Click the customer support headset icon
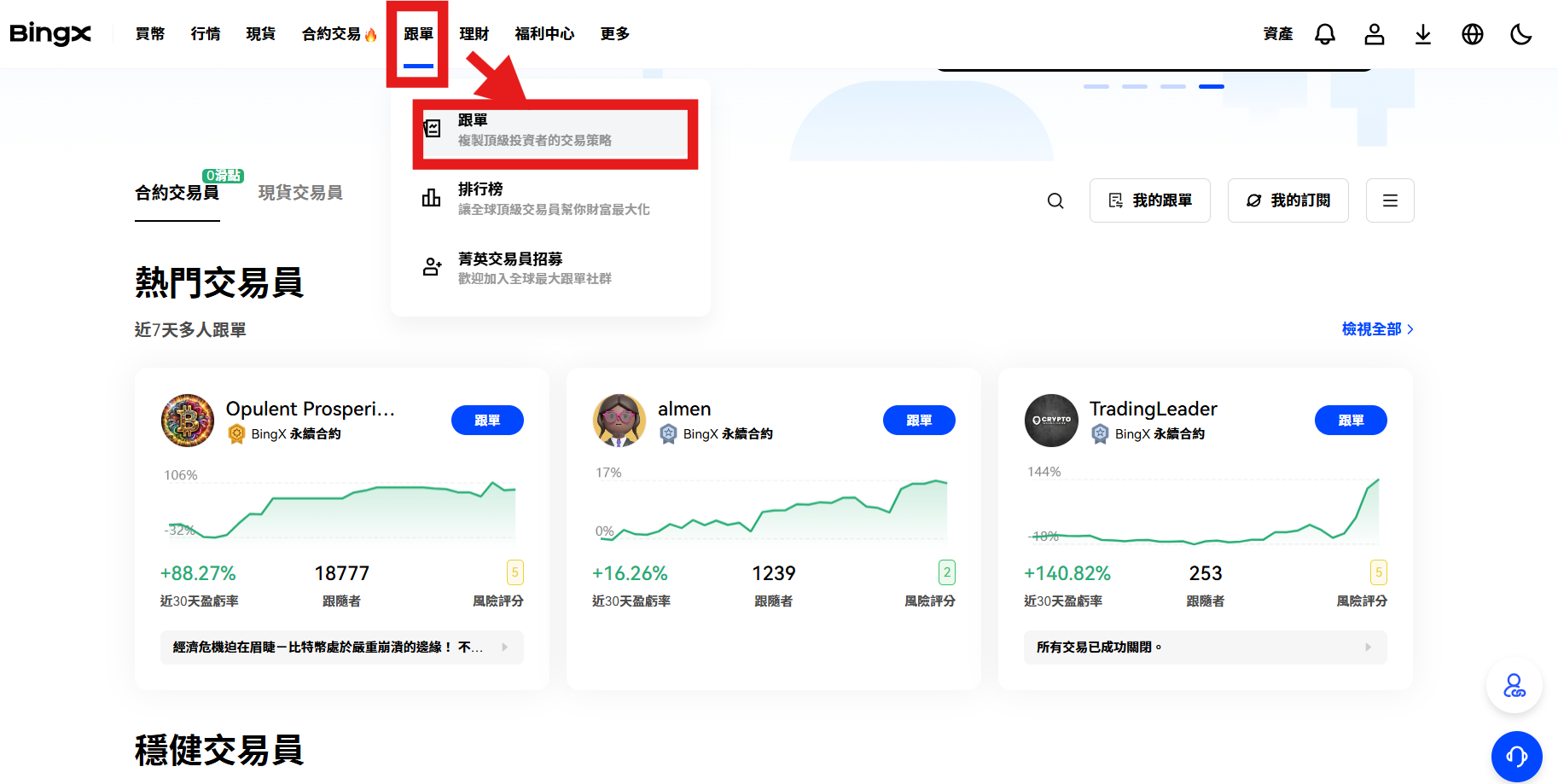Viewport: 1558px width, 784px height. coord(1516,757)
